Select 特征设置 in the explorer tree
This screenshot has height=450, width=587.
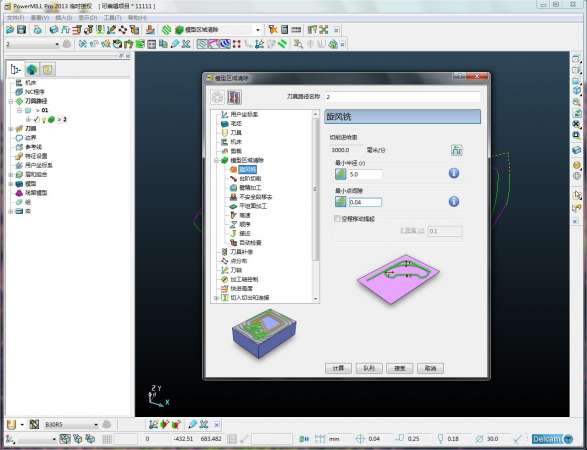(x=36, y=156)
